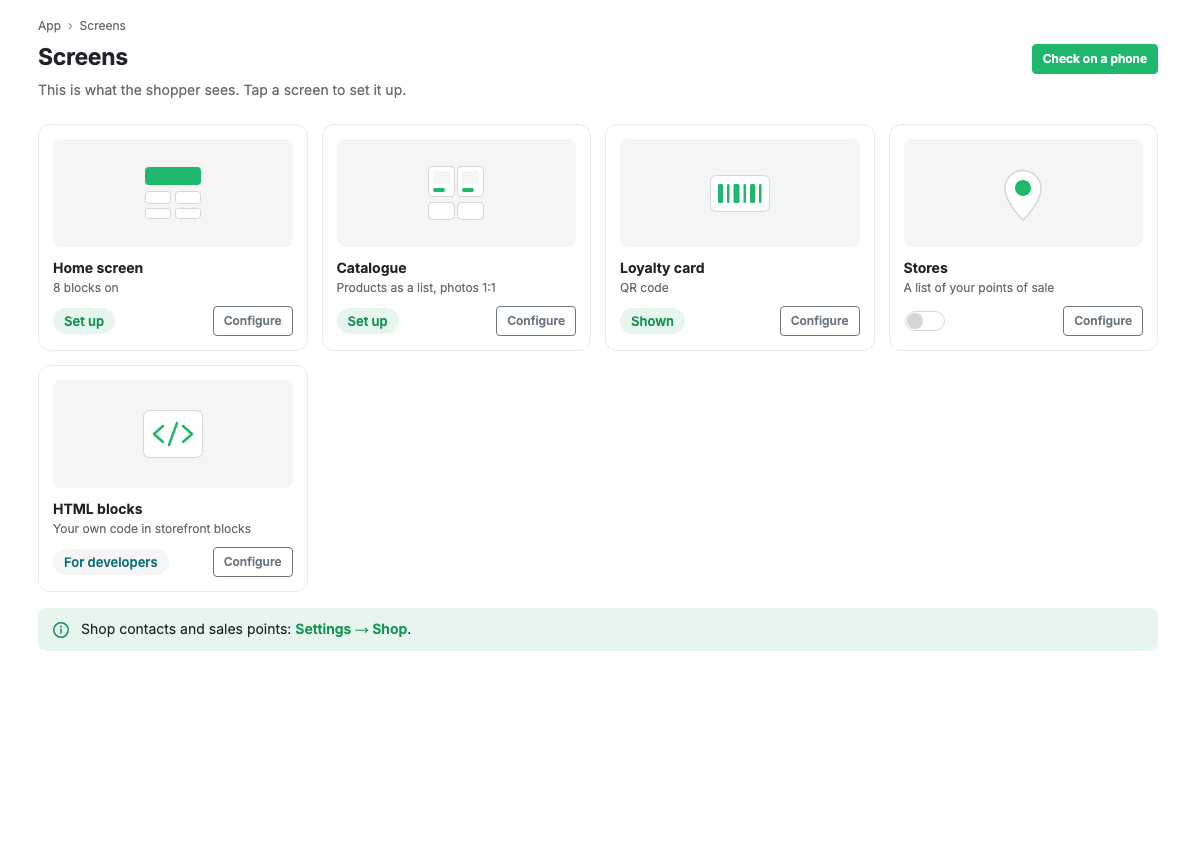This screenshot has height=848, width=1196.
Task: Click the HTML blocks code brackets icon
Action: click(172, 434)
